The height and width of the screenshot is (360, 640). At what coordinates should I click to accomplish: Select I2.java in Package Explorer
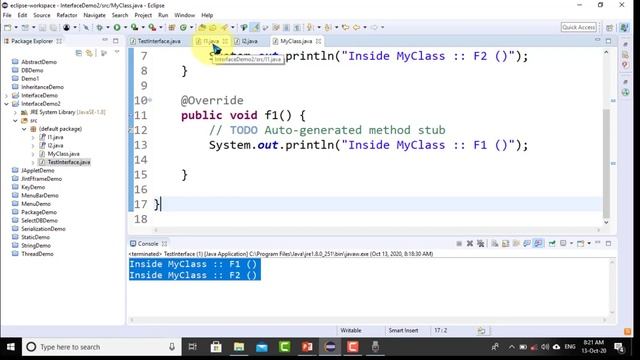click(x=55, y=146)
